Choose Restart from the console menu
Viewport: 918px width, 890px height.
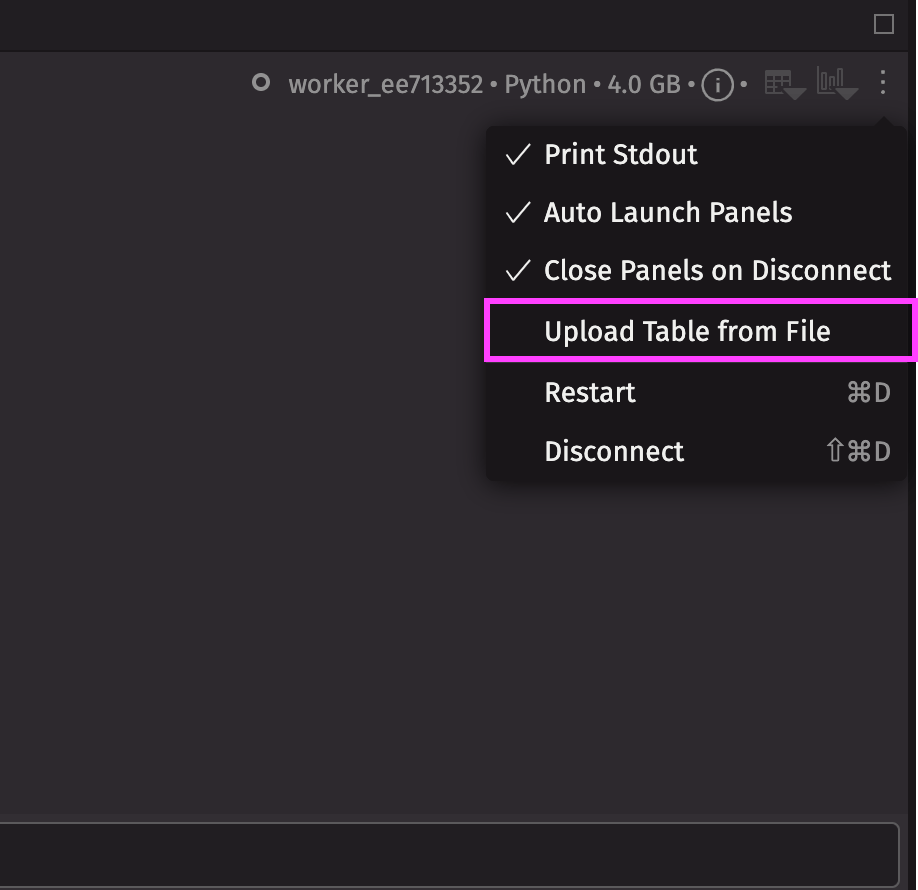coord(590,392)
